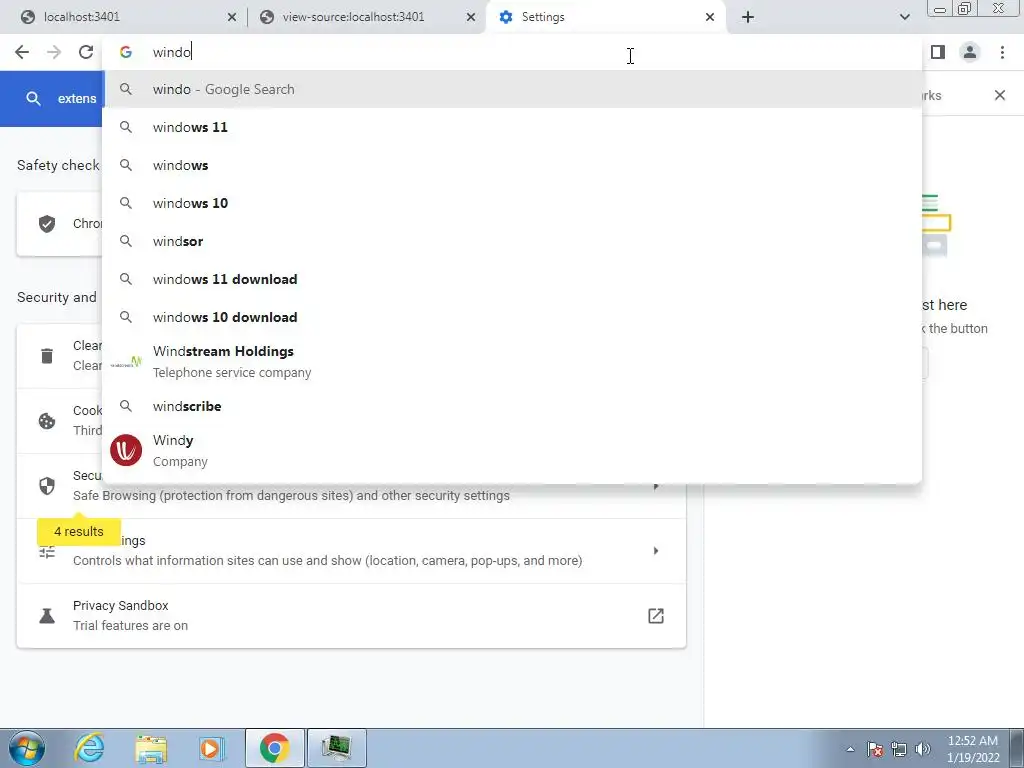Click the Cookies icon
Image resolution: width=1024 pixels, height=768 pixels.
point(47,421)
